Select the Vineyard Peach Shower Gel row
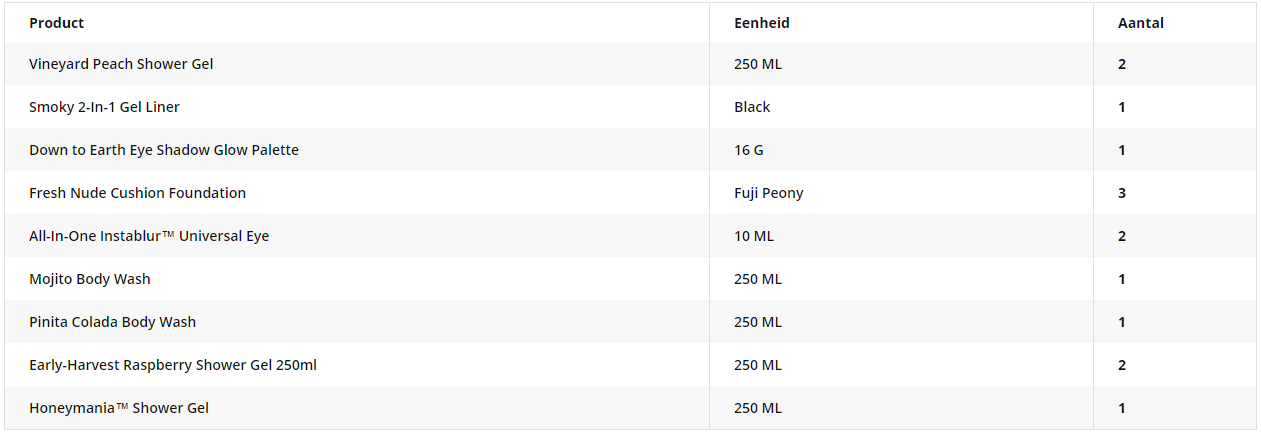Screen dimensions: 1261x434 pos(630,64)
